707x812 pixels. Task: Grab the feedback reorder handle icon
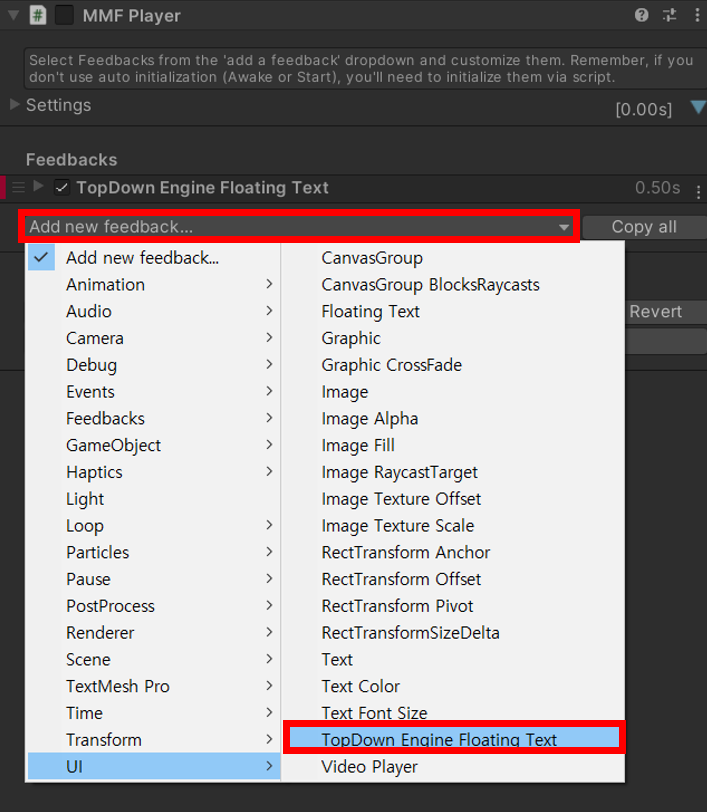click(19, 187)
